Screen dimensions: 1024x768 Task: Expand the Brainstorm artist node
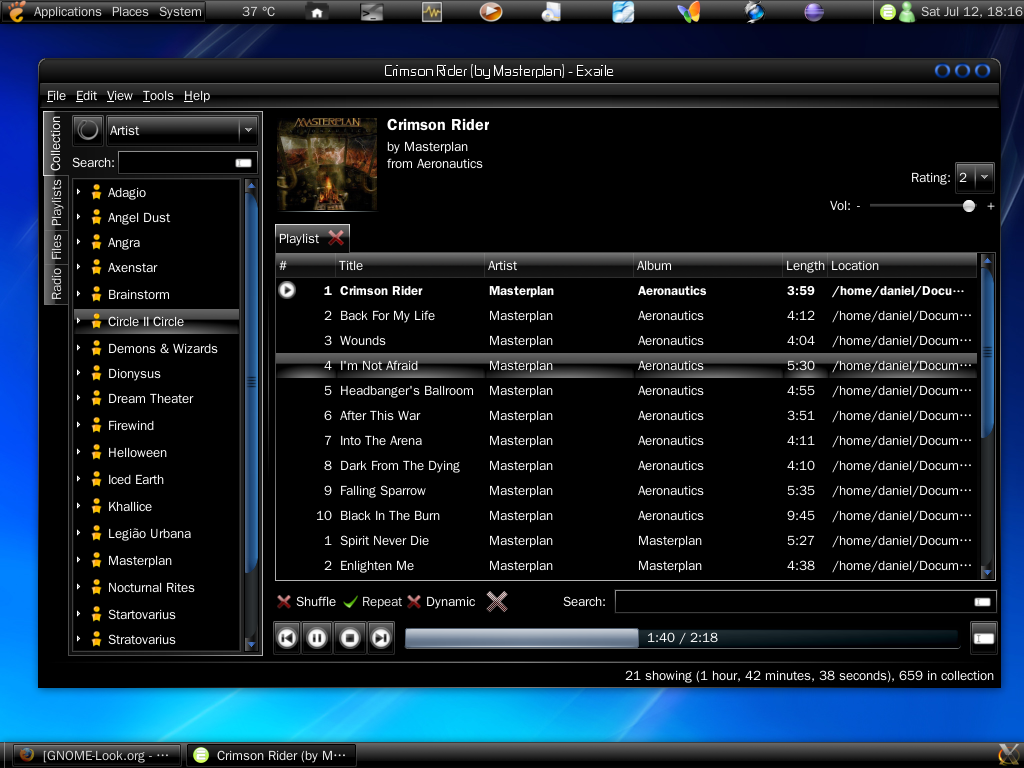click(x=79, y=294)
